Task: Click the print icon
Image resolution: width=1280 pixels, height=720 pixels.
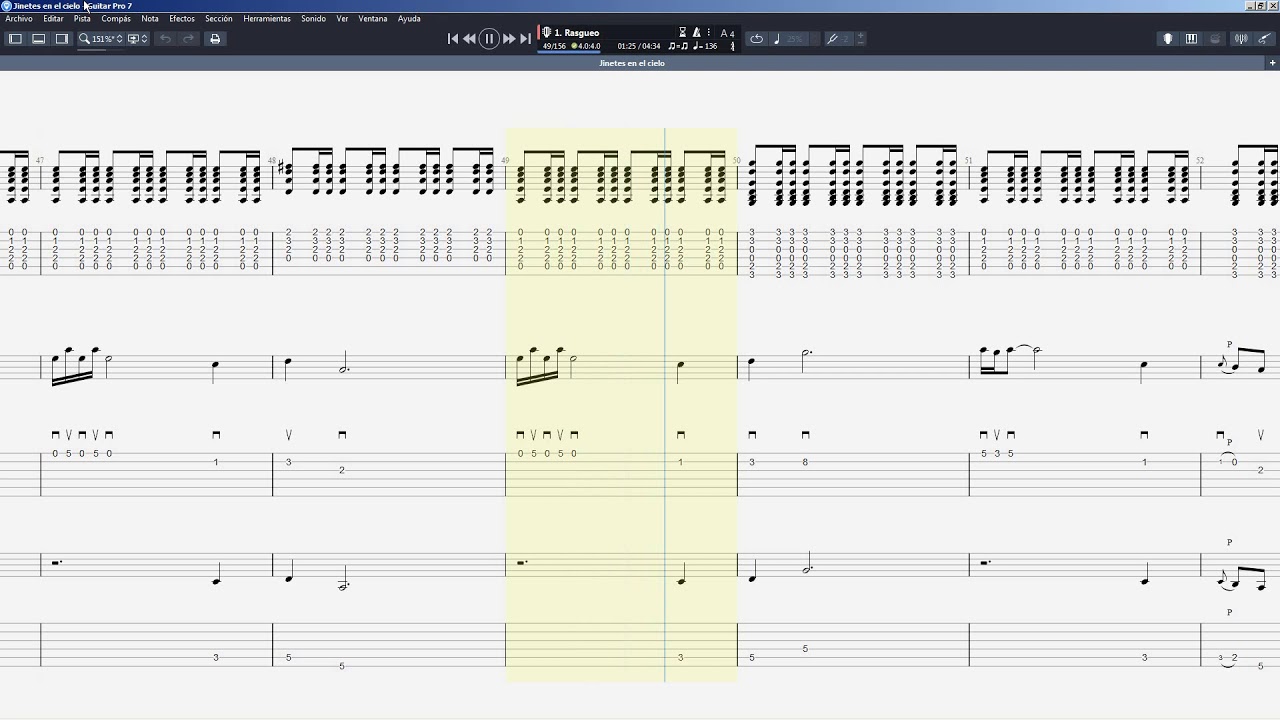Action: (x=214, y=39)
